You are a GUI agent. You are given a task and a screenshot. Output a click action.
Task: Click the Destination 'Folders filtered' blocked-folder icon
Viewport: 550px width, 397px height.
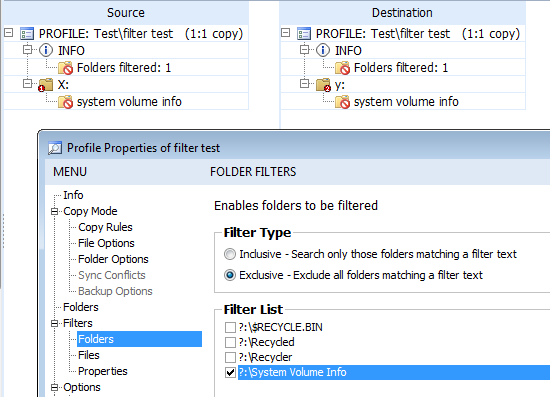tap(342, 68)
